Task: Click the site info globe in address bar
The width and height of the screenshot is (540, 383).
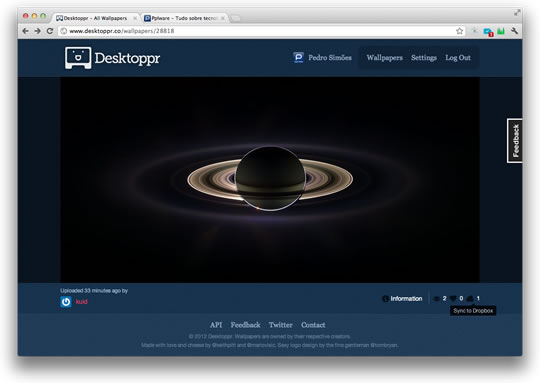Action: coord(64,31)
